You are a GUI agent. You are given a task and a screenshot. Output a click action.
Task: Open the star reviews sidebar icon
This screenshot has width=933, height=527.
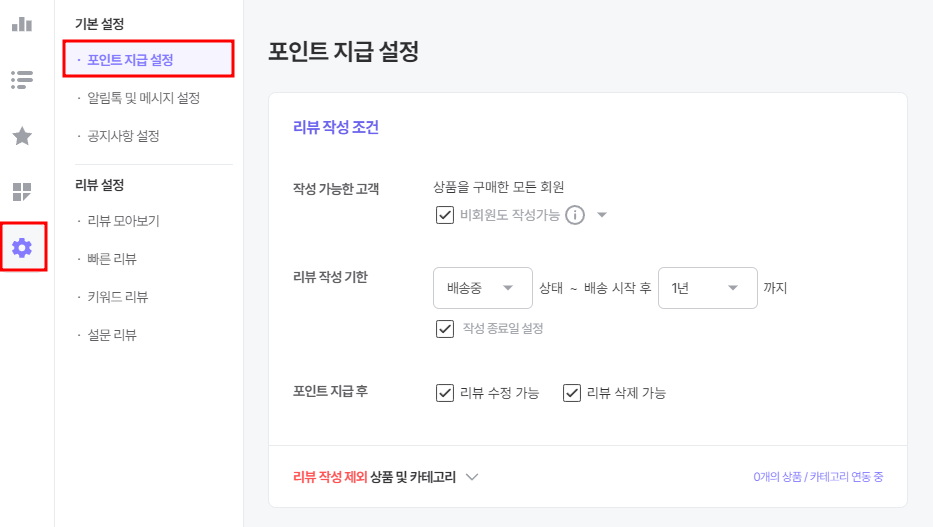[x=22, y=136]
